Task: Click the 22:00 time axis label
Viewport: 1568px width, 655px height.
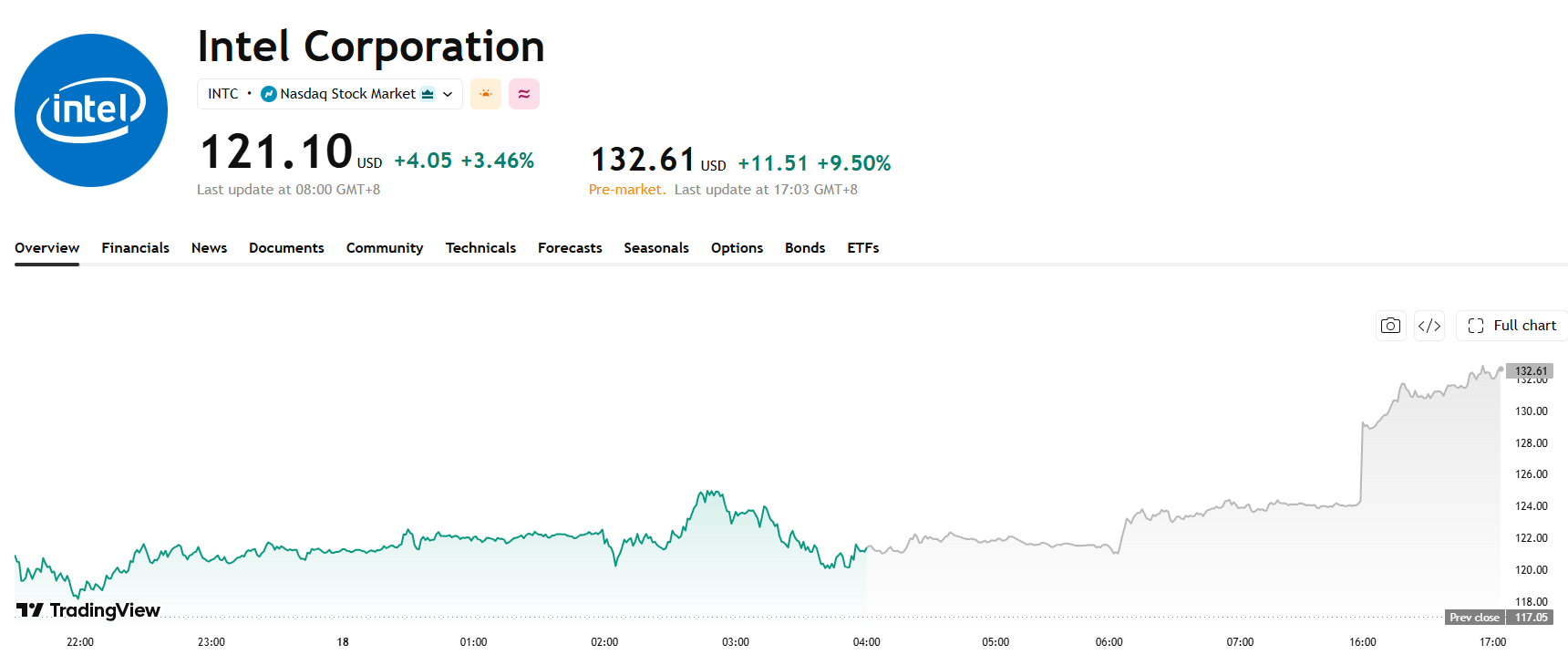Action: [80, 642]
